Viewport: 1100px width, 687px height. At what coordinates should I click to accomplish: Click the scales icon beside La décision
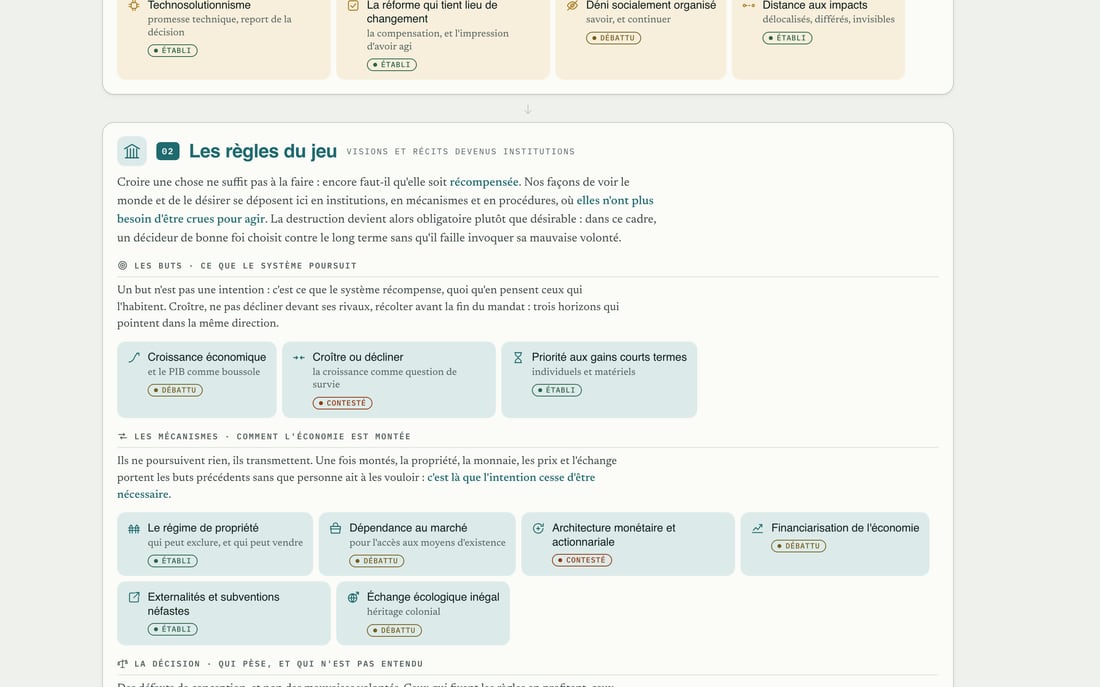click(123, 664)
